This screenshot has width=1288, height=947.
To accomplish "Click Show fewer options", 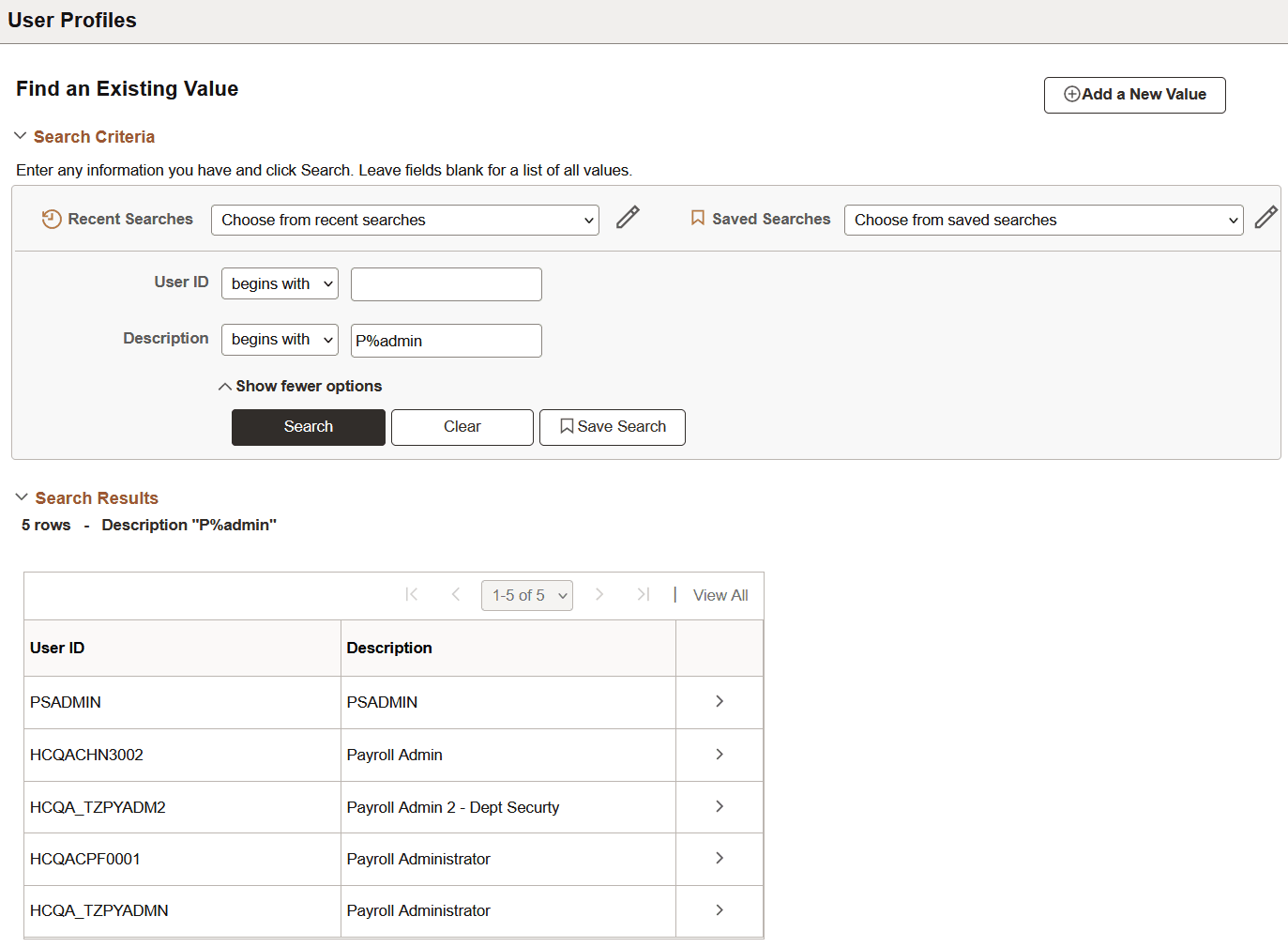I will (299, 386).
